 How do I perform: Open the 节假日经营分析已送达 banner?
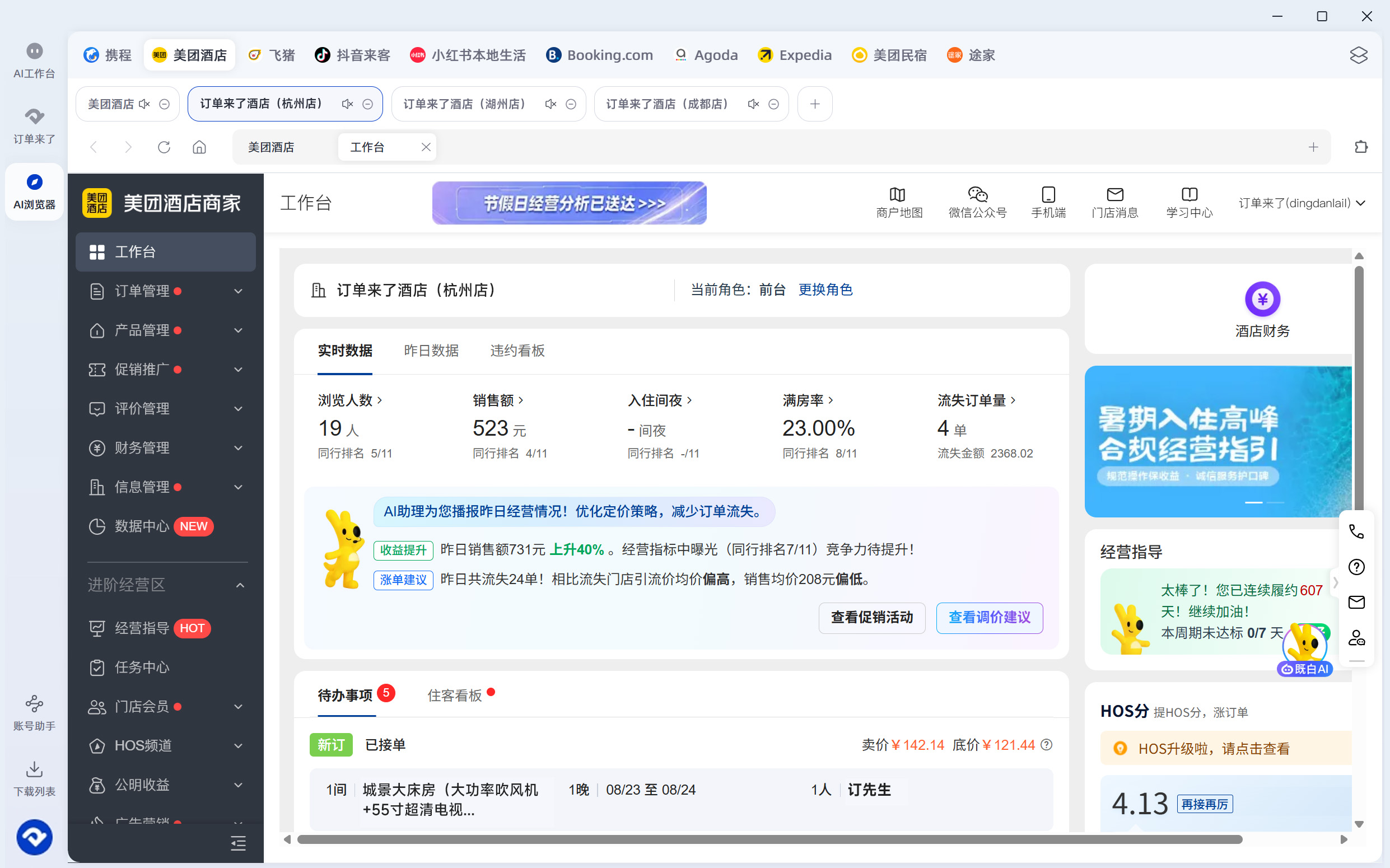coord(569,203)
